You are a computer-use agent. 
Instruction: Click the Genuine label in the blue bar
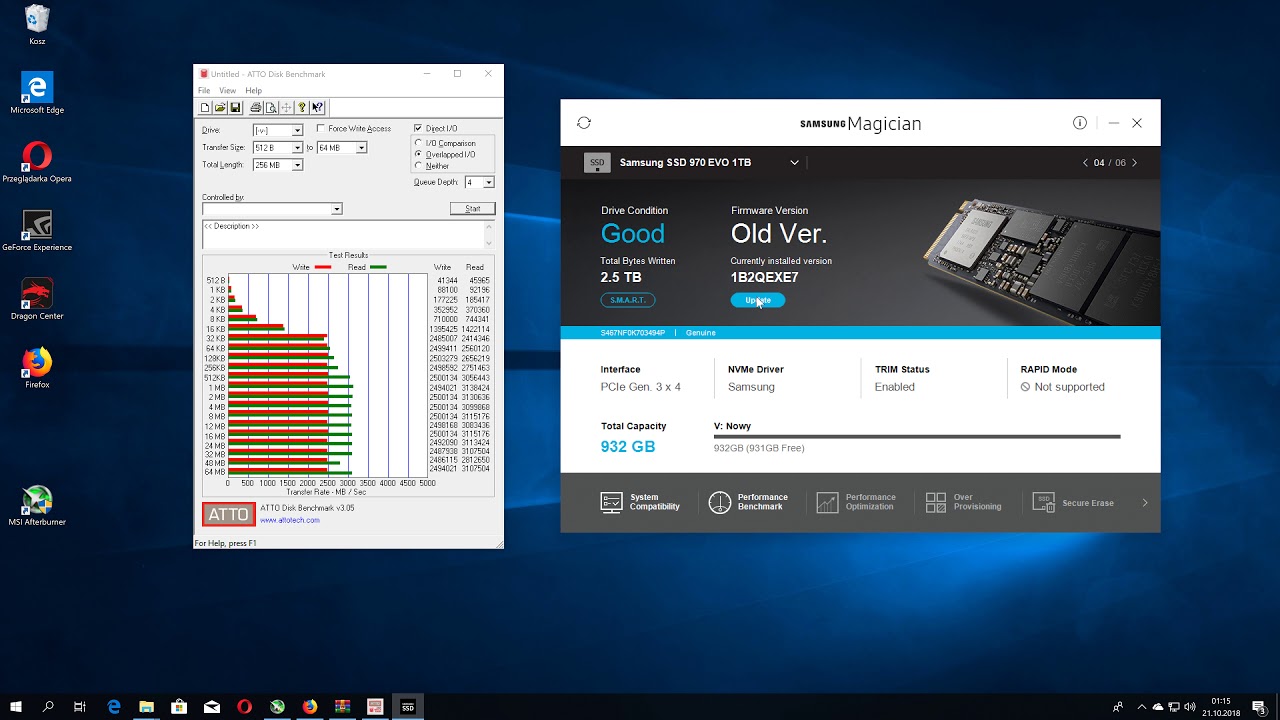pyautogui.click(x=701, y=333)
